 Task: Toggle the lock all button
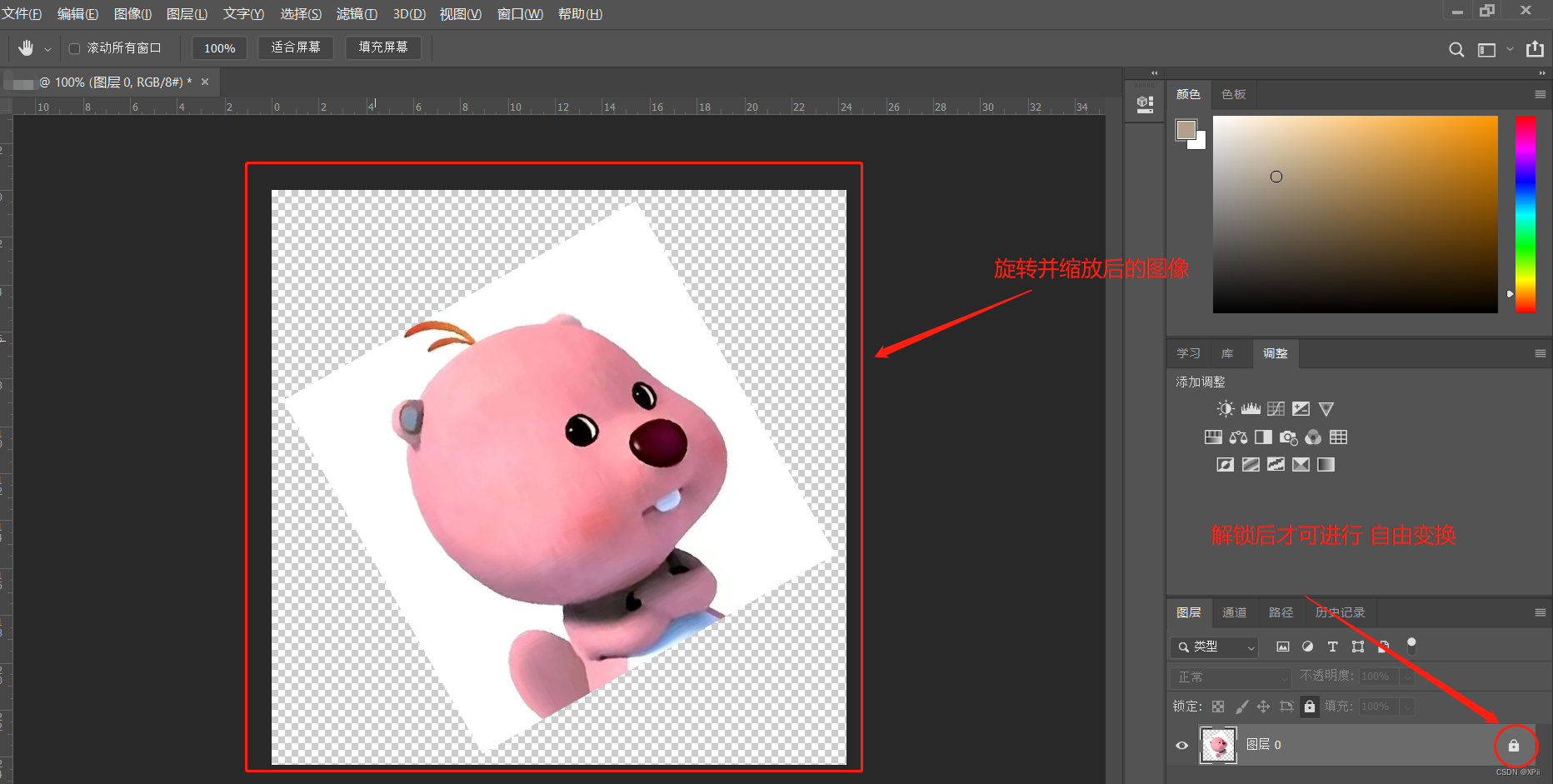(x=1310, y=707)
